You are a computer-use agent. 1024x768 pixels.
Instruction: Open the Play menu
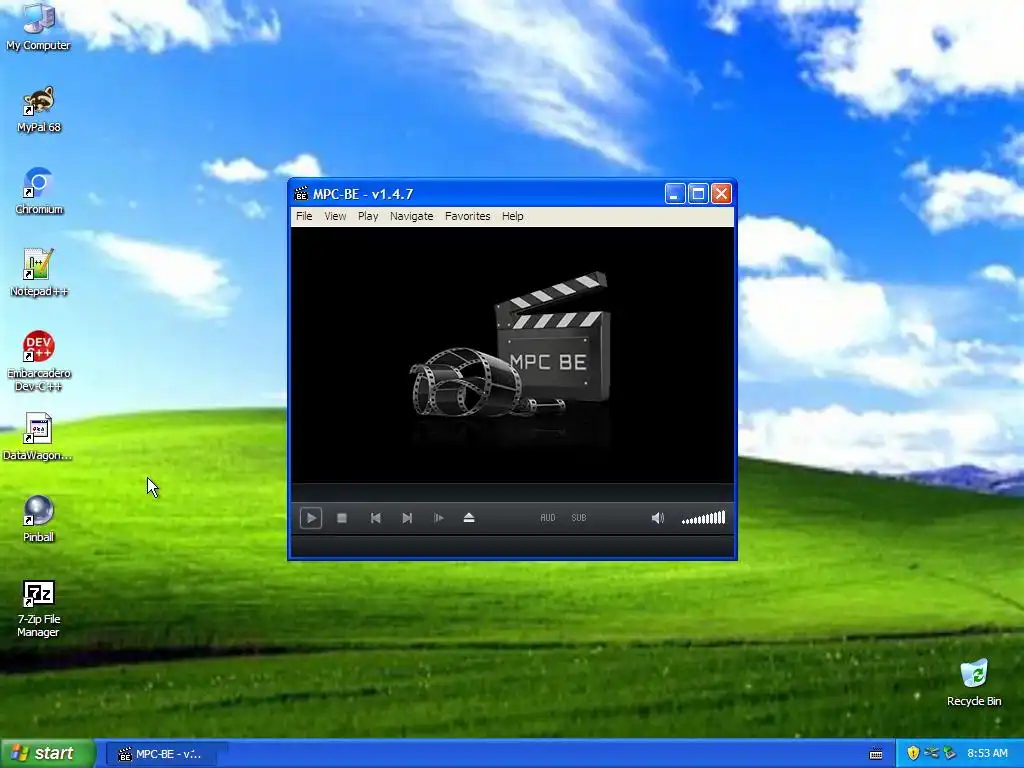[x=368, y=216]
